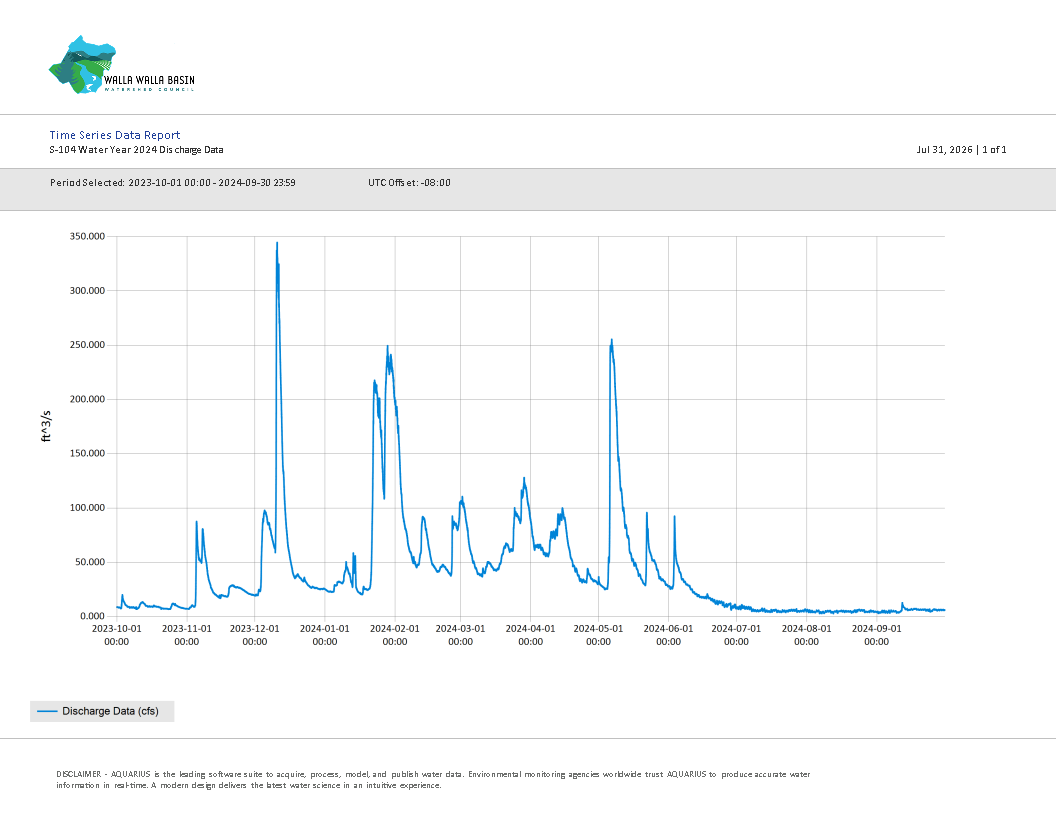Click the 200.000 y-axis label
This screenshot has width=1056, height=816.
(88, 399)
